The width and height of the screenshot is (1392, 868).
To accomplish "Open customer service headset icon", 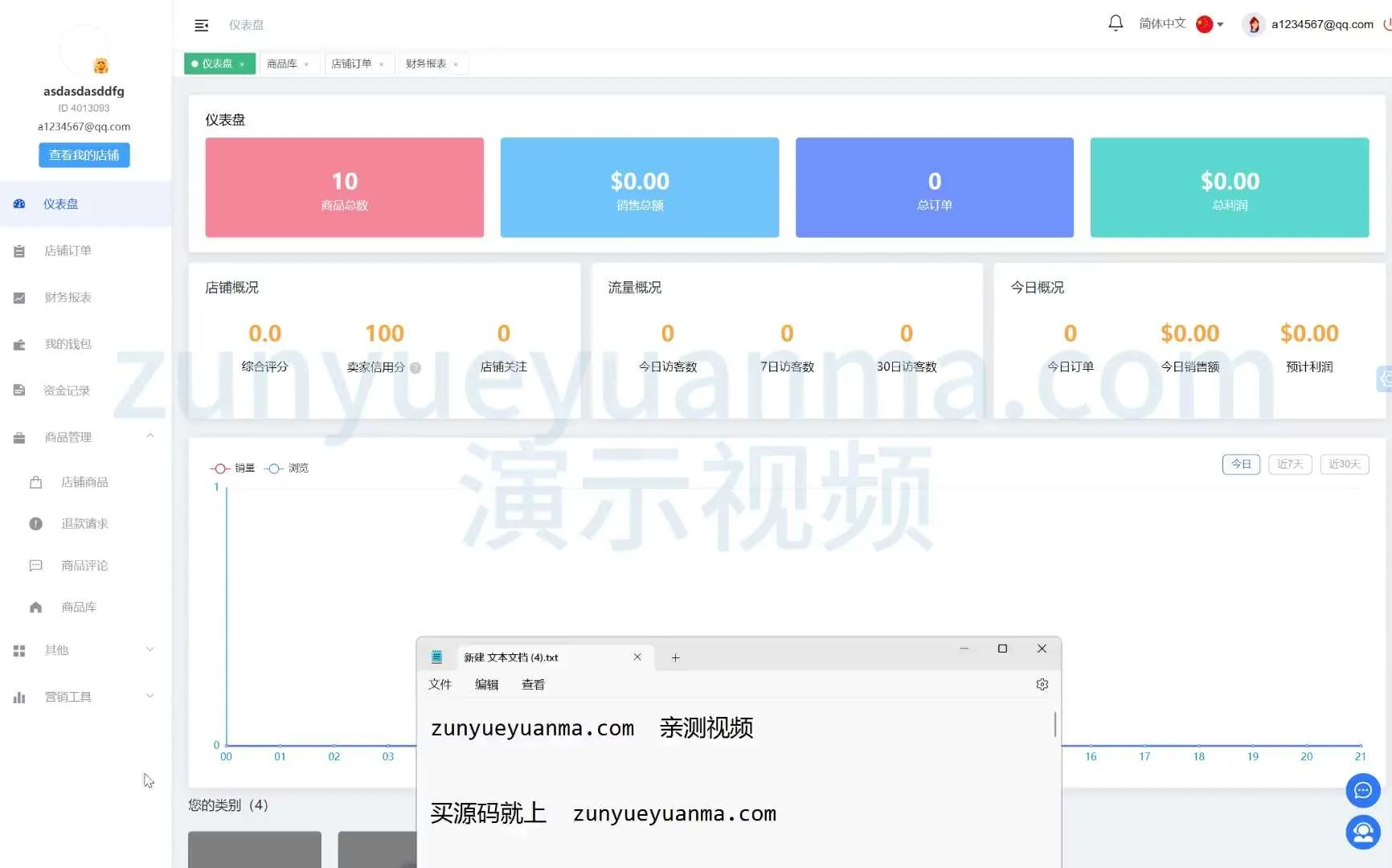I will coord(1362,832).
